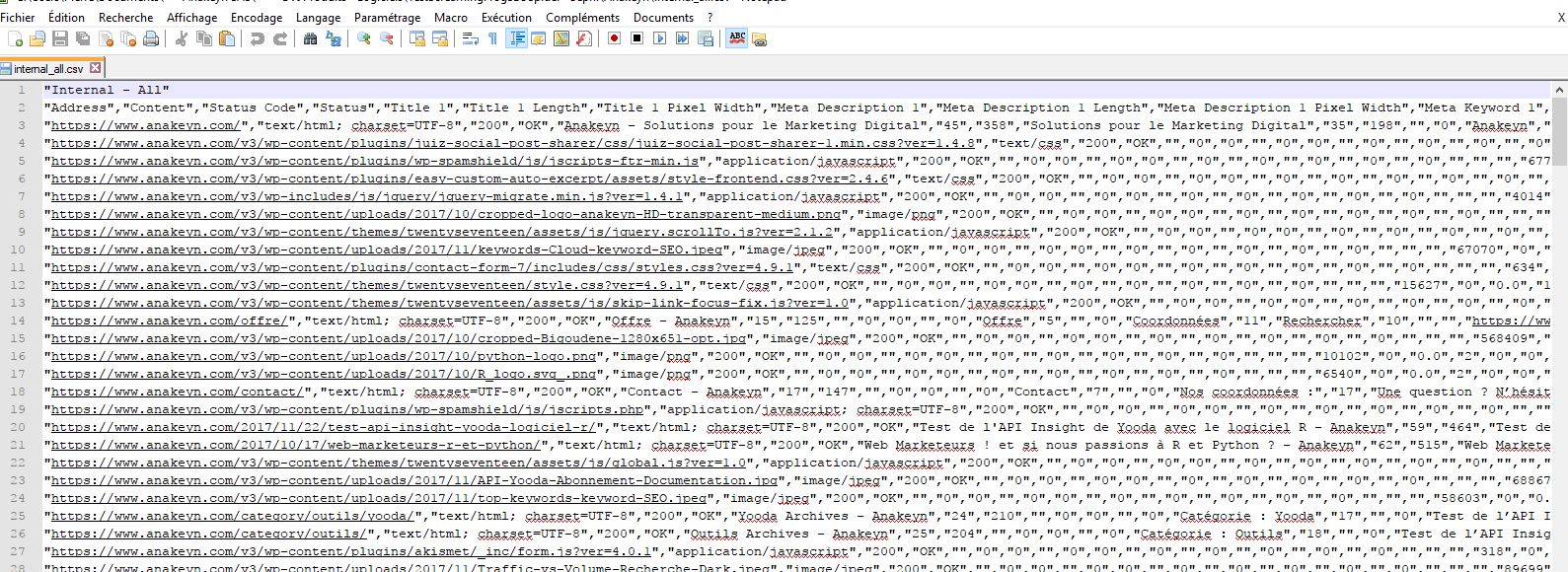Redo the last undone edit
This screenshot has width=1568, height=572.
pos(280,38)
